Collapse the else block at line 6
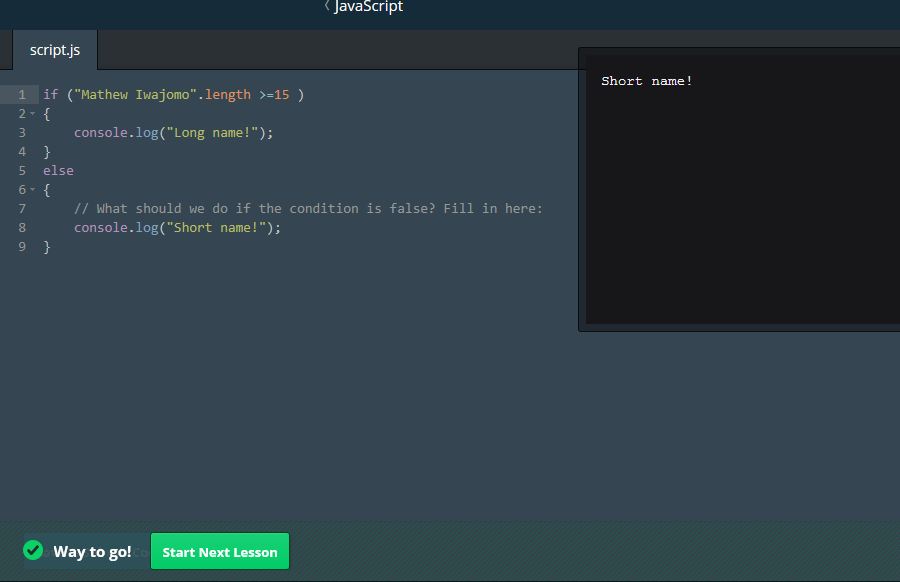Screen dimensions: 900x582 [x=33, y=189]
